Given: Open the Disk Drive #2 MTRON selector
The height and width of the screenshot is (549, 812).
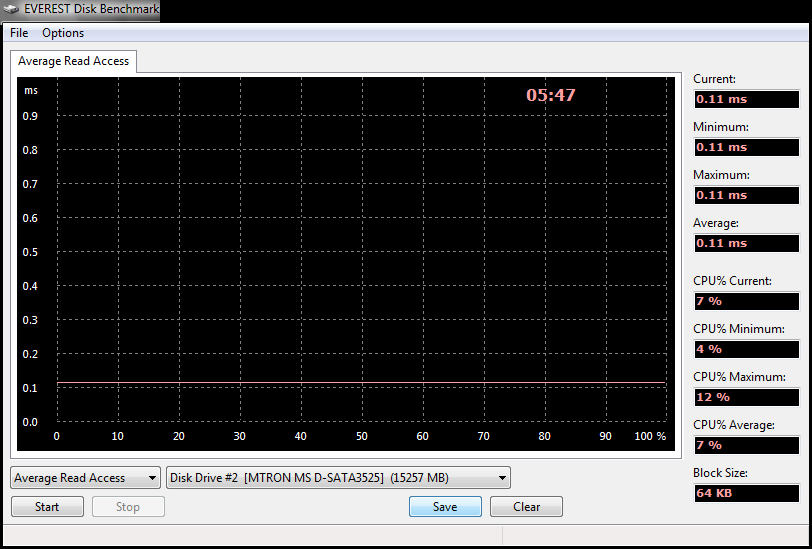Looking at the screenshot, I should pos(338,478).
